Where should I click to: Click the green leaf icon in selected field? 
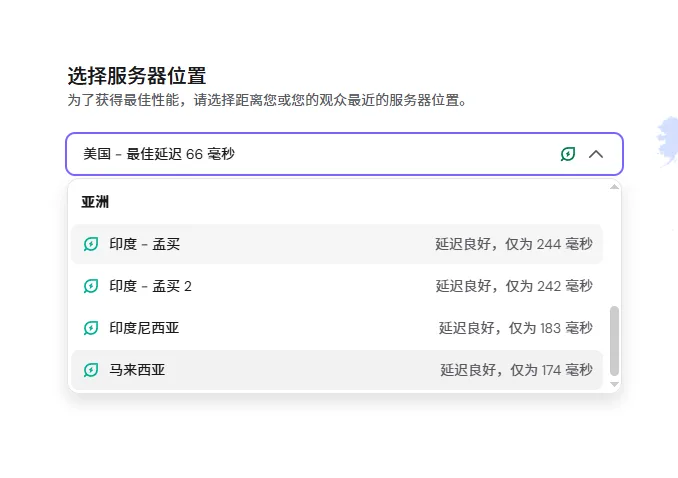(x=567, y=154)
